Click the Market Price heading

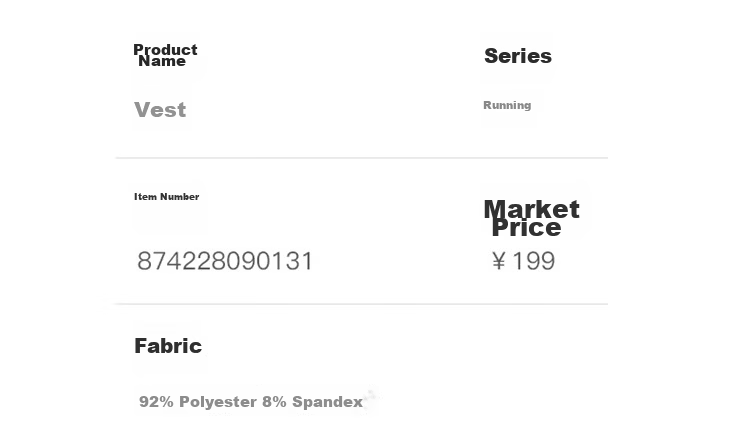pos(531,218)
